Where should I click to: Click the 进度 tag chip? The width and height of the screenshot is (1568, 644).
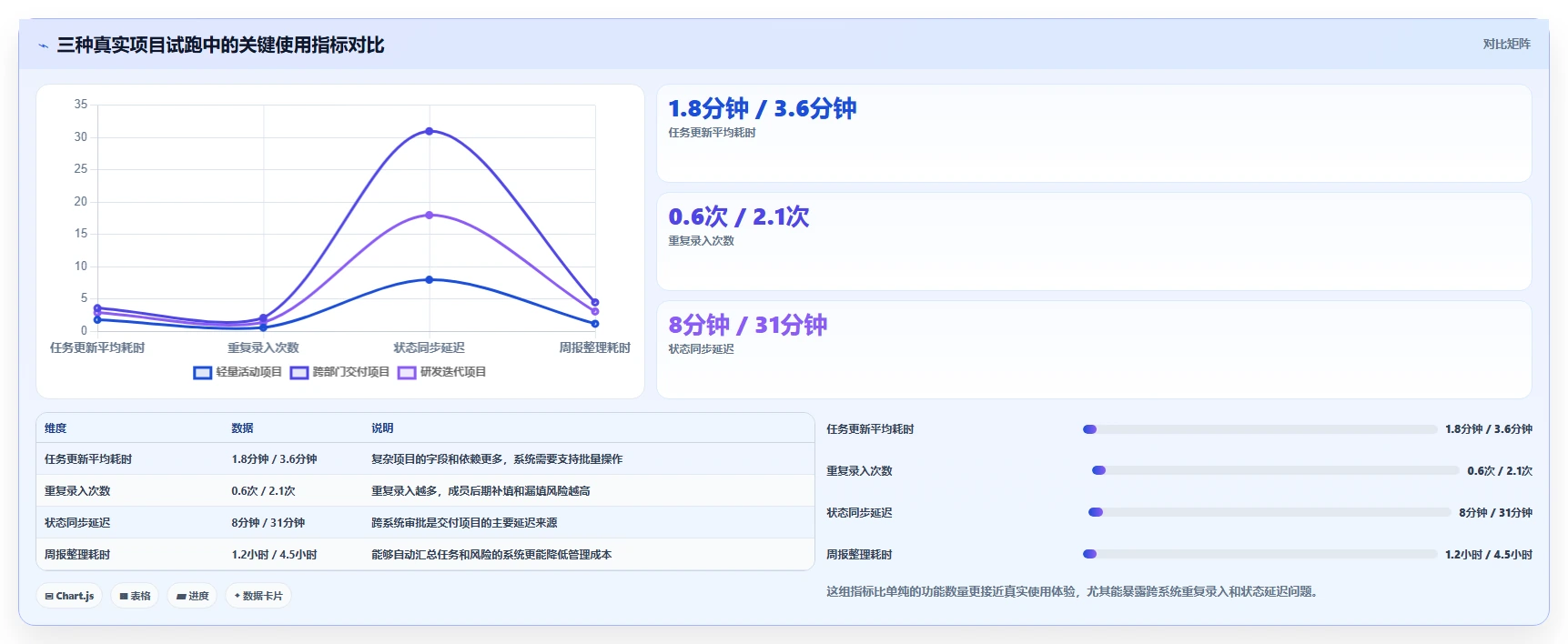pos(192,596)
